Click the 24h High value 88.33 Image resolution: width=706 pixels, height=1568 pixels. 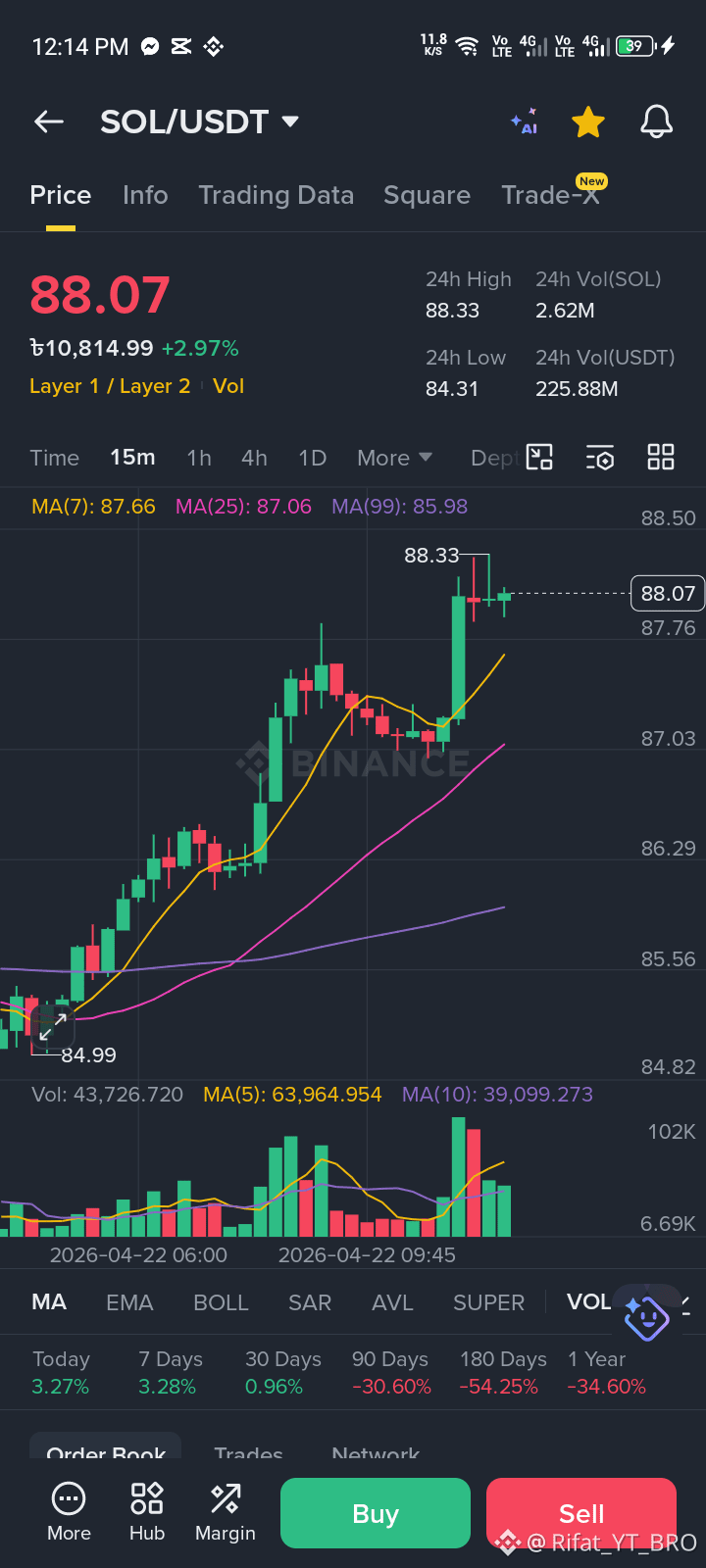(x=452, y=311)
